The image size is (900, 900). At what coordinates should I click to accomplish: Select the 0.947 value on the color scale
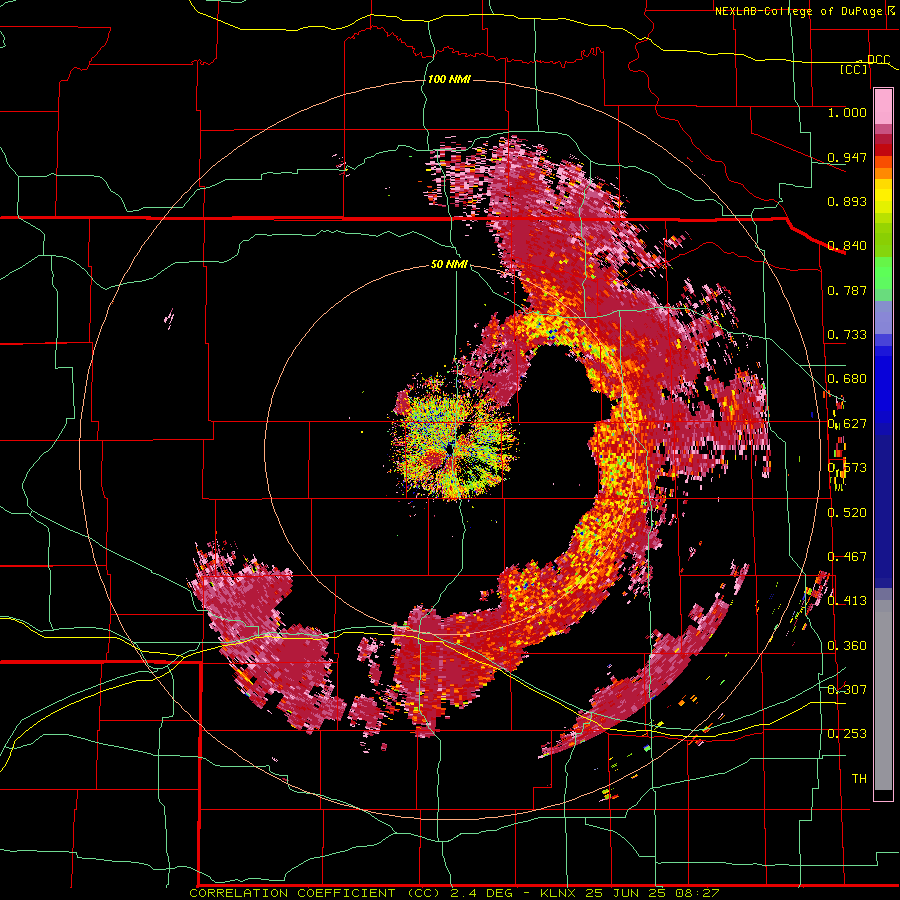coord(847,157)
